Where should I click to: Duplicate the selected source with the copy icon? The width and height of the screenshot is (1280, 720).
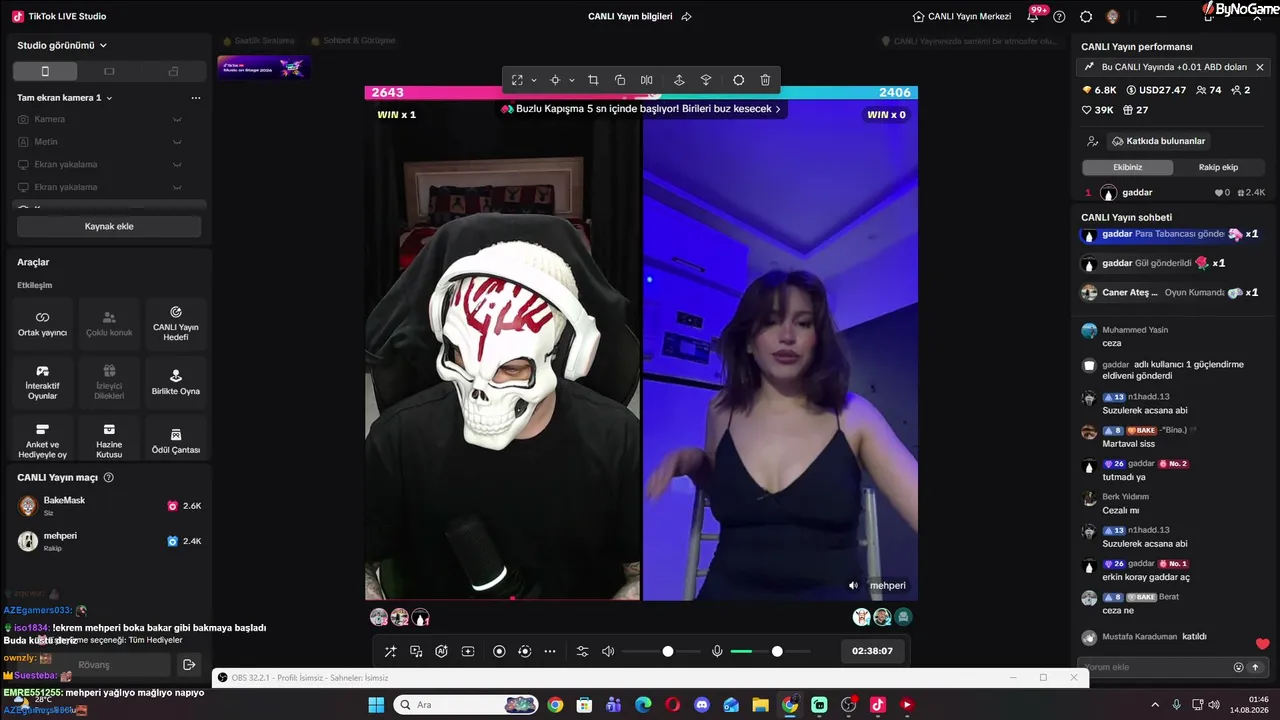pos(620,80)
